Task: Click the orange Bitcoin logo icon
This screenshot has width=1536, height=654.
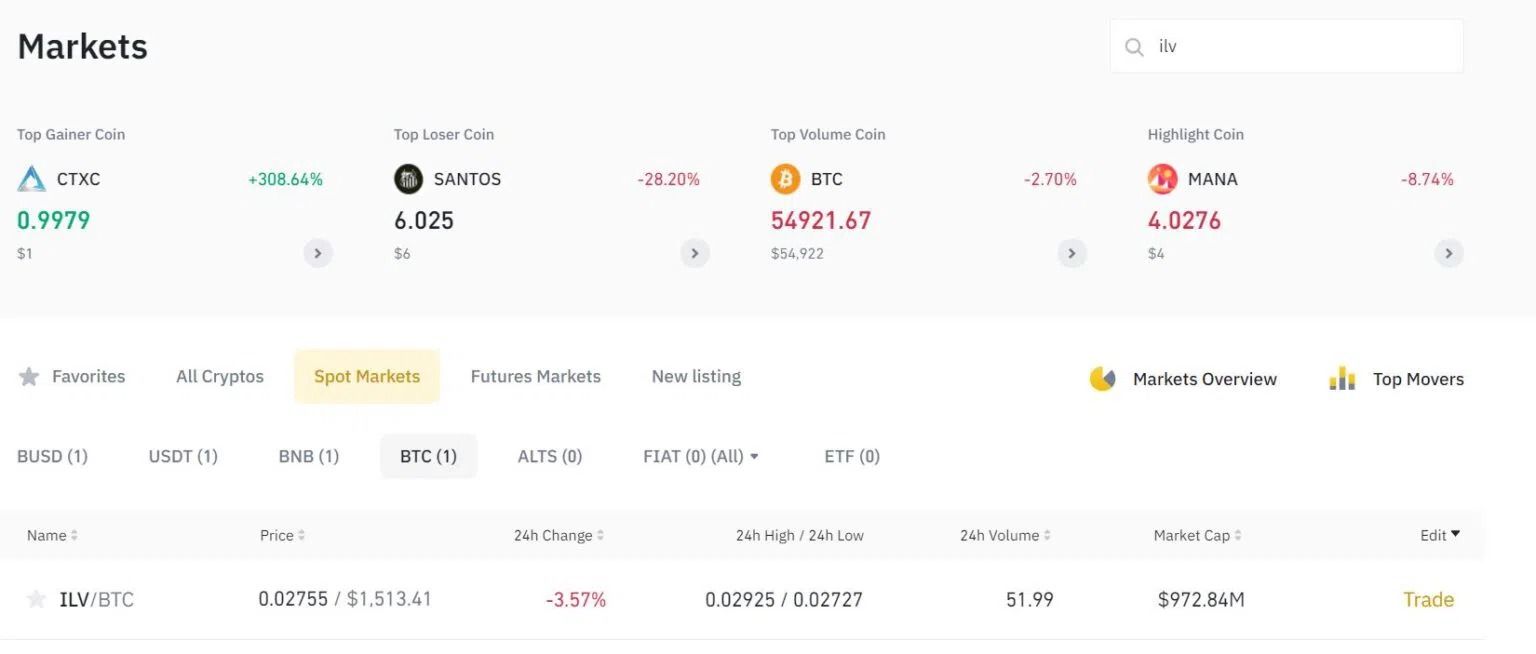Action: point(785,179)
